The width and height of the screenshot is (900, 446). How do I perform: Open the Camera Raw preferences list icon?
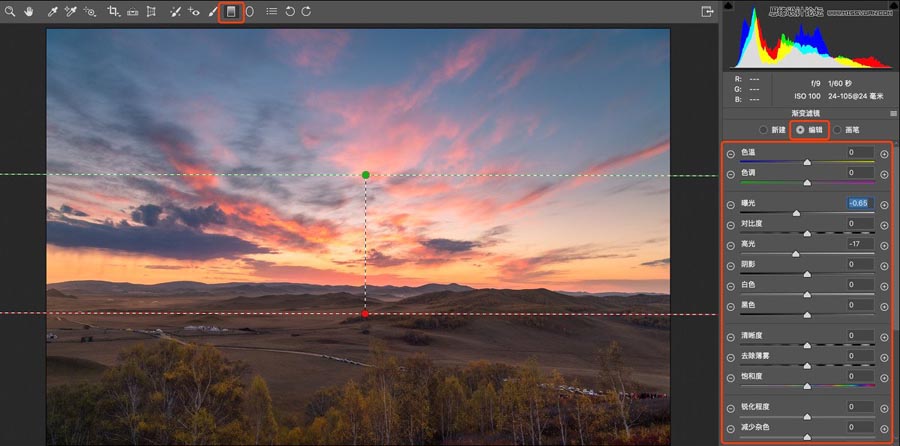point(271,11)
